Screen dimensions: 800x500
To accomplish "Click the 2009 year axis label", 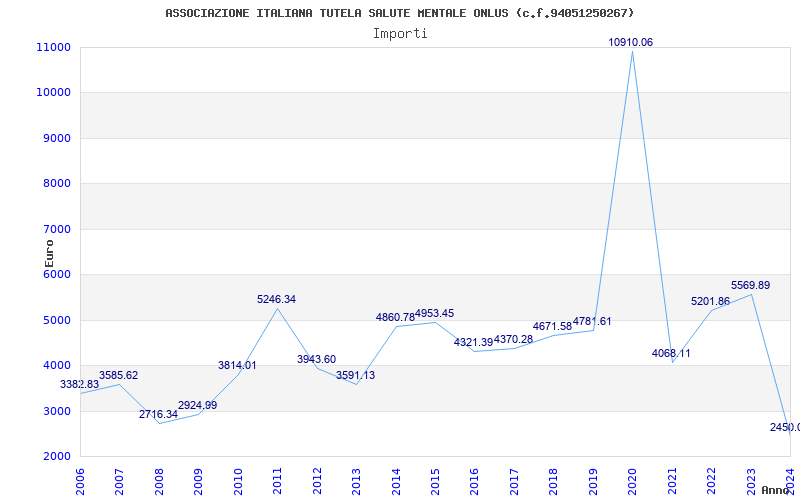I will point(198,481).
